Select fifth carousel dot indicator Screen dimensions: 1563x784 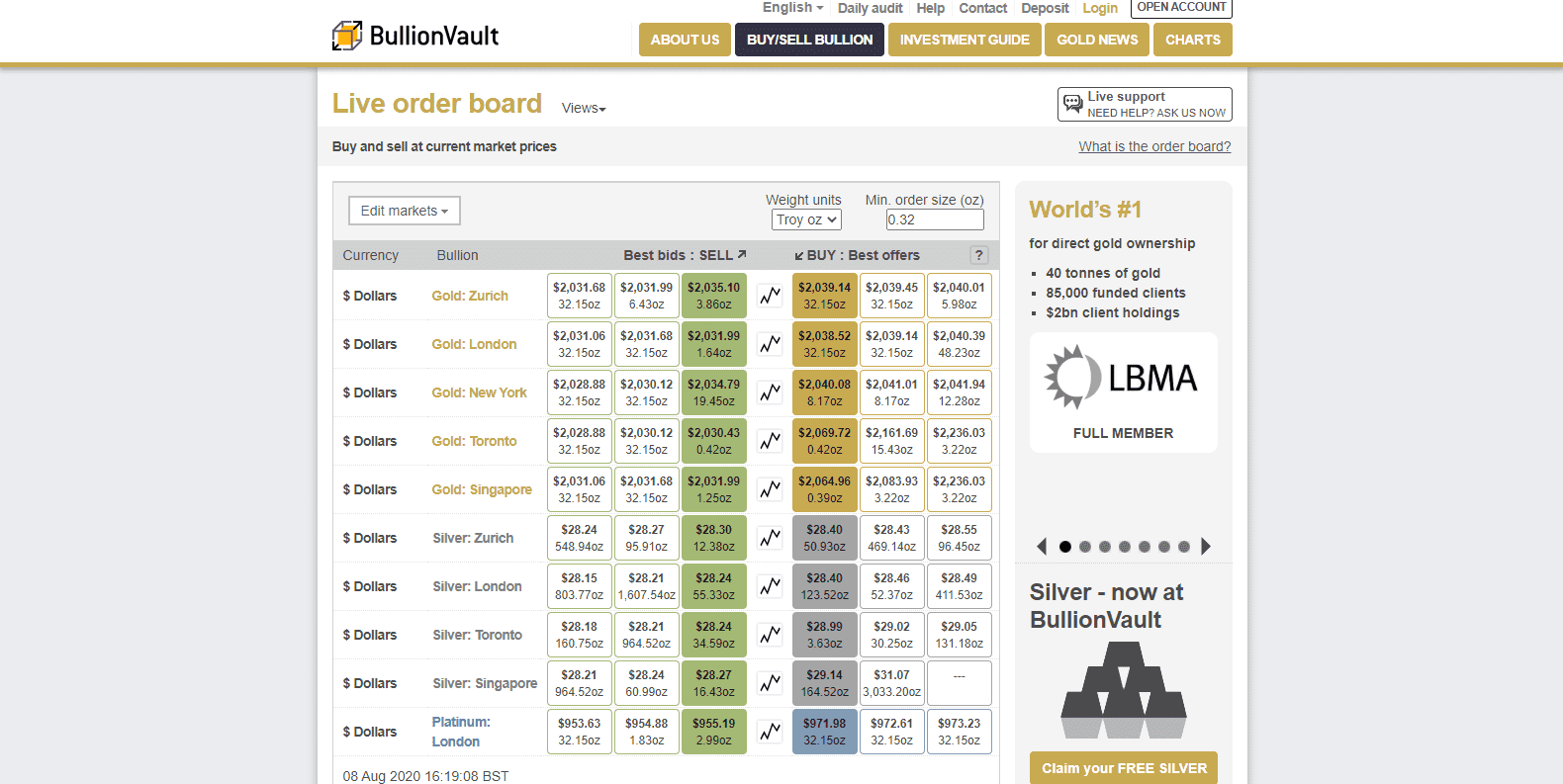coord(1145,547)
